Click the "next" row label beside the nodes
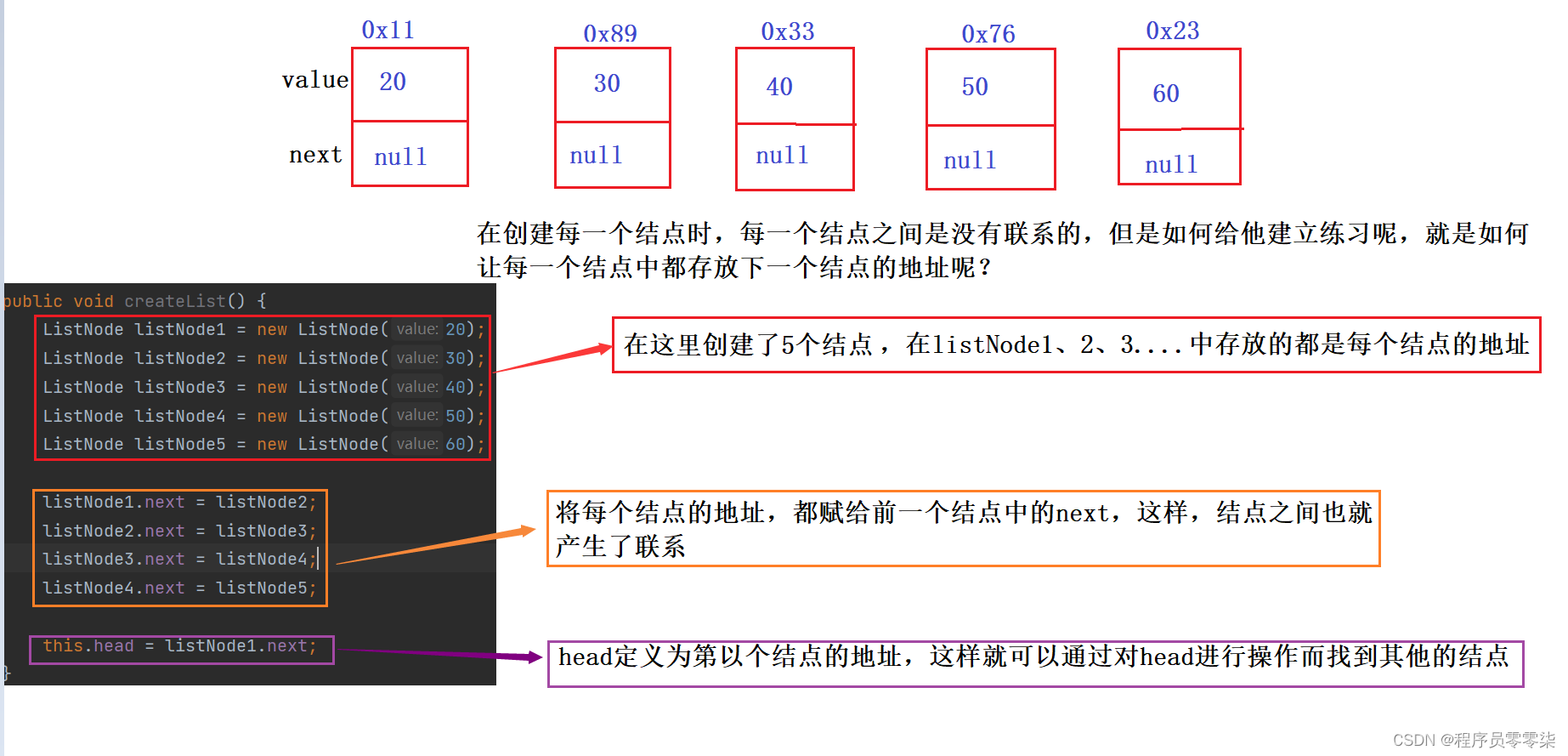This screenshot has height=756, width=1568. click(315, 155)
